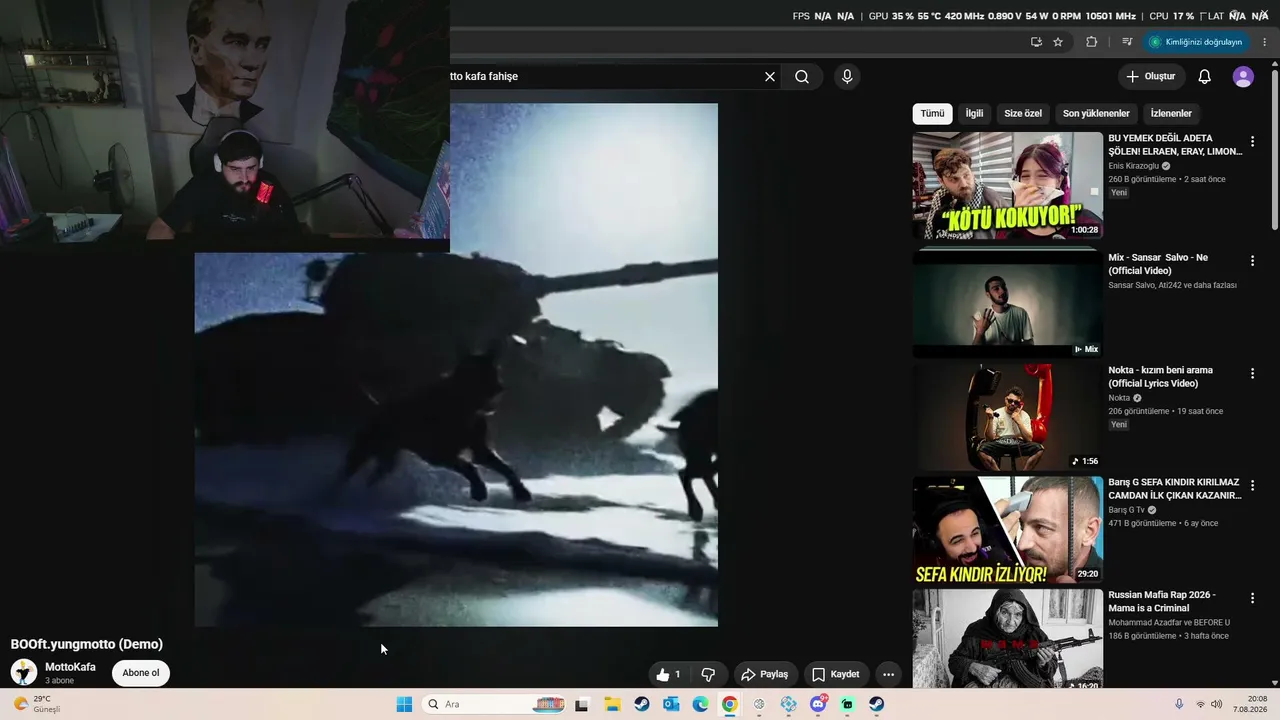Screen dimensions: 1280x720
Task: Click the Yeni badge under Enis Kirazoglu video
Action: pos(1119,193)
